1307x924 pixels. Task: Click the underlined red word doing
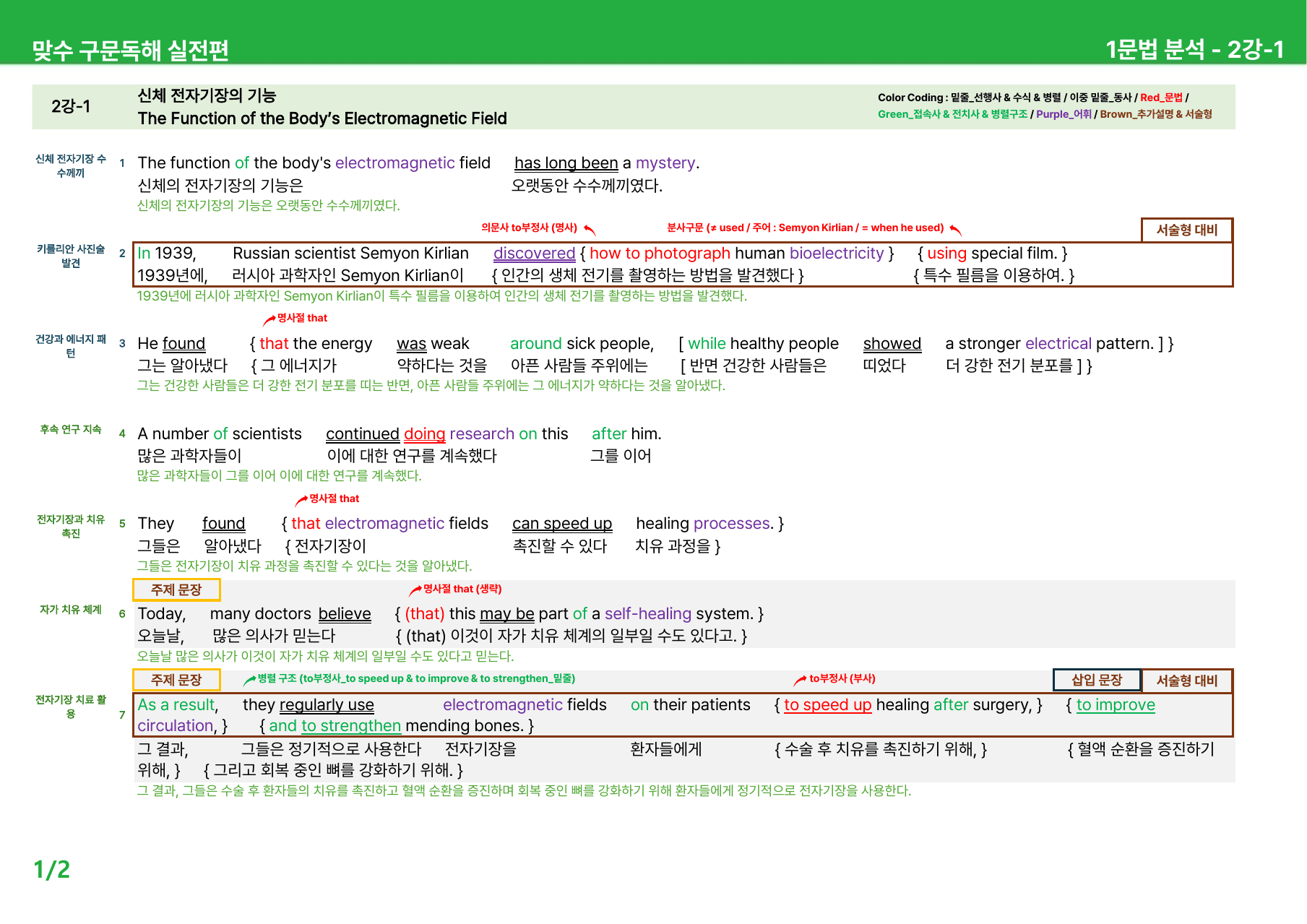point(424,434)
